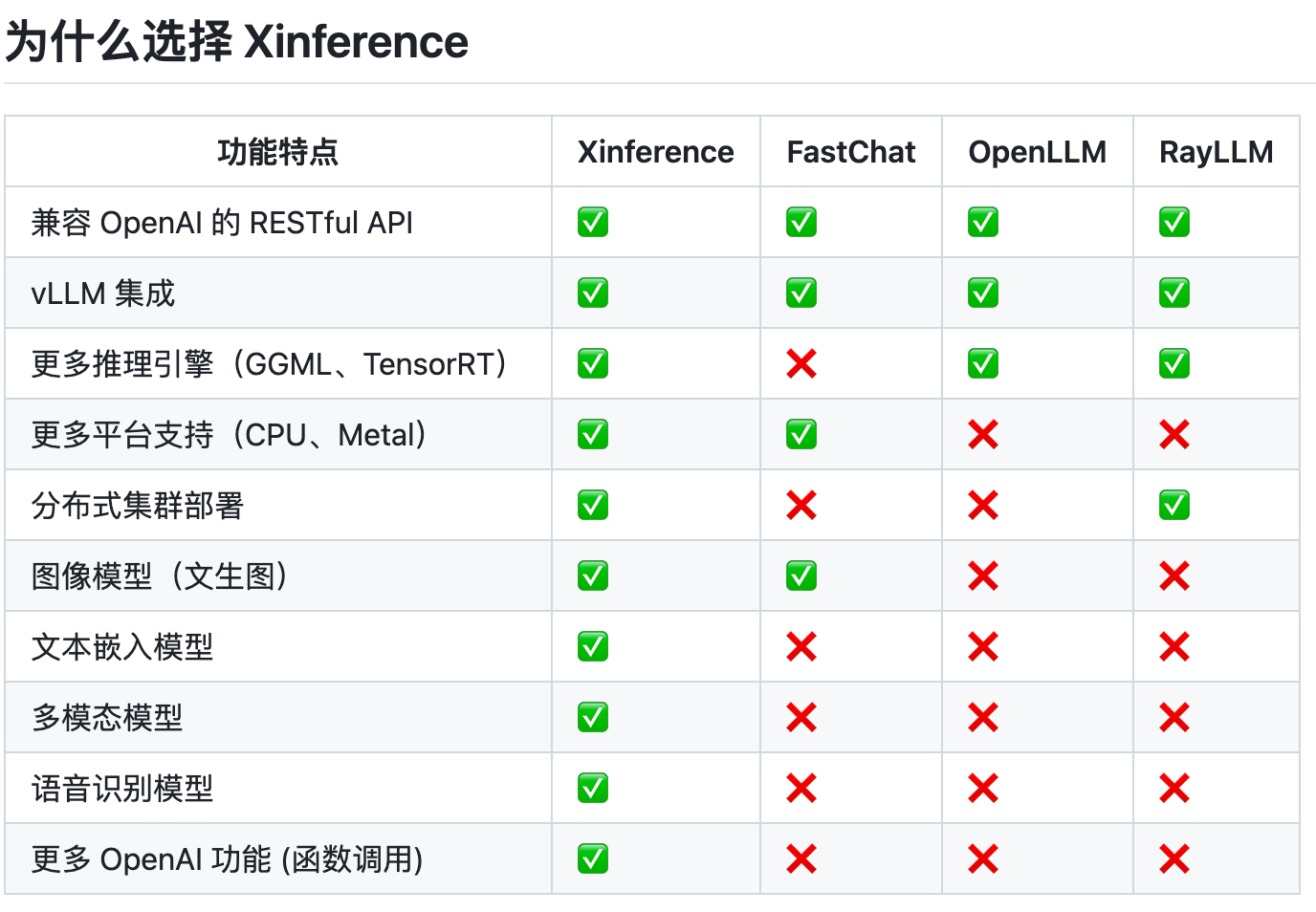Click the RayLLM column header
1316x912 pixels.
pos(1217,151)
